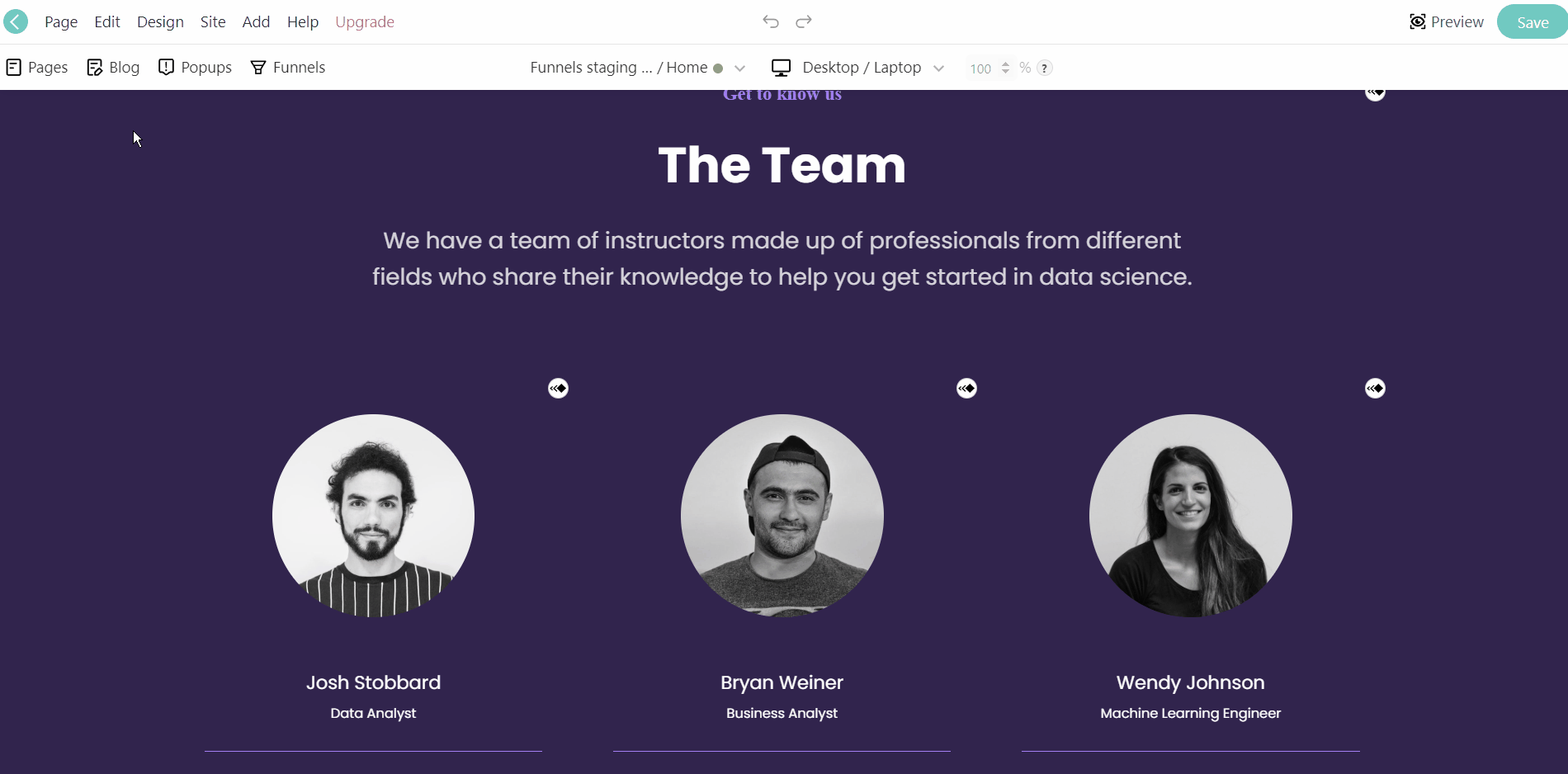Click the back arrow icon
The height and width of the screenshot is (774, 1568).
tap(16, 21)
